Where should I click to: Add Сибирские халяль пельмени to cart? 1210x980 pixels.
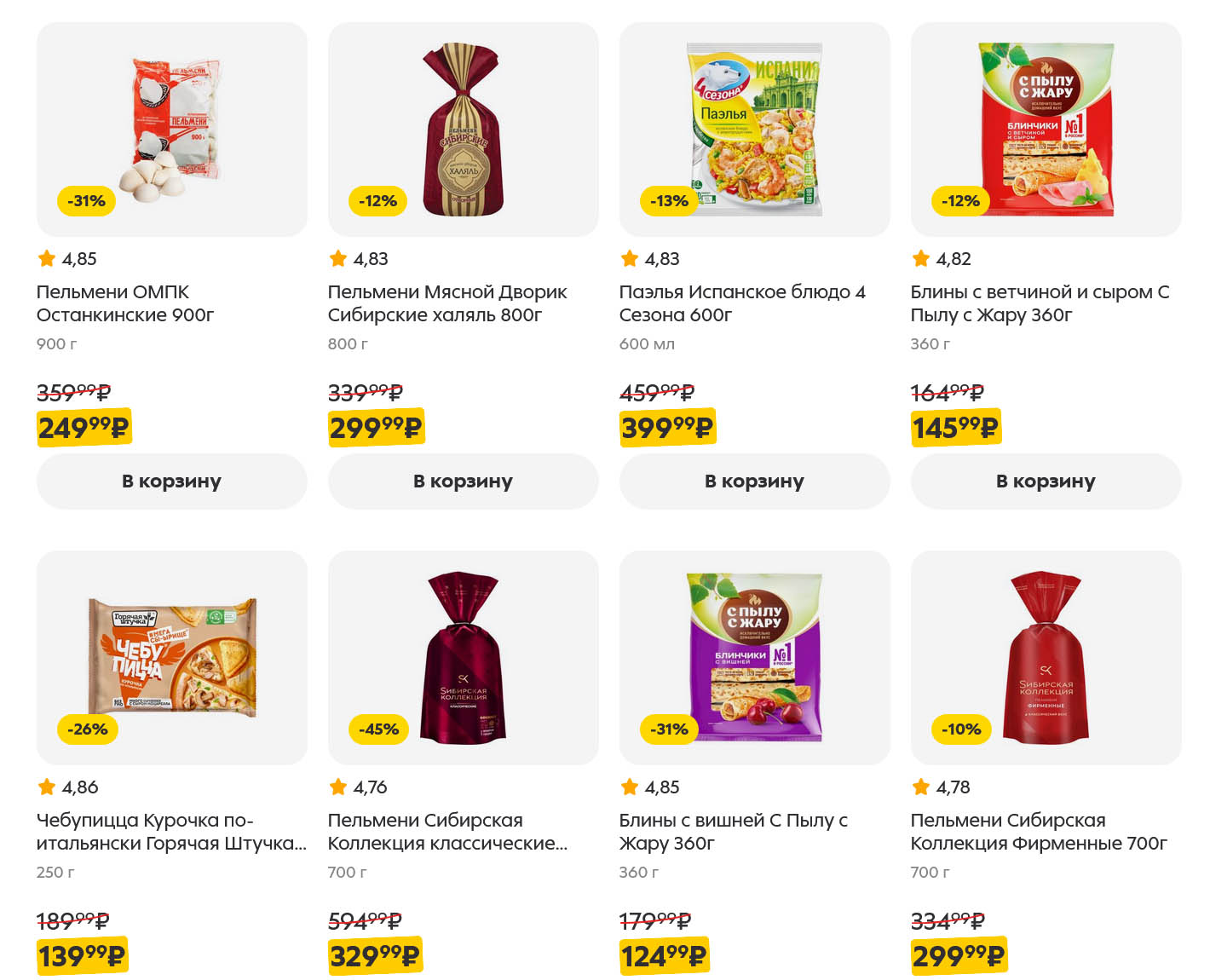tap(463, 481)
